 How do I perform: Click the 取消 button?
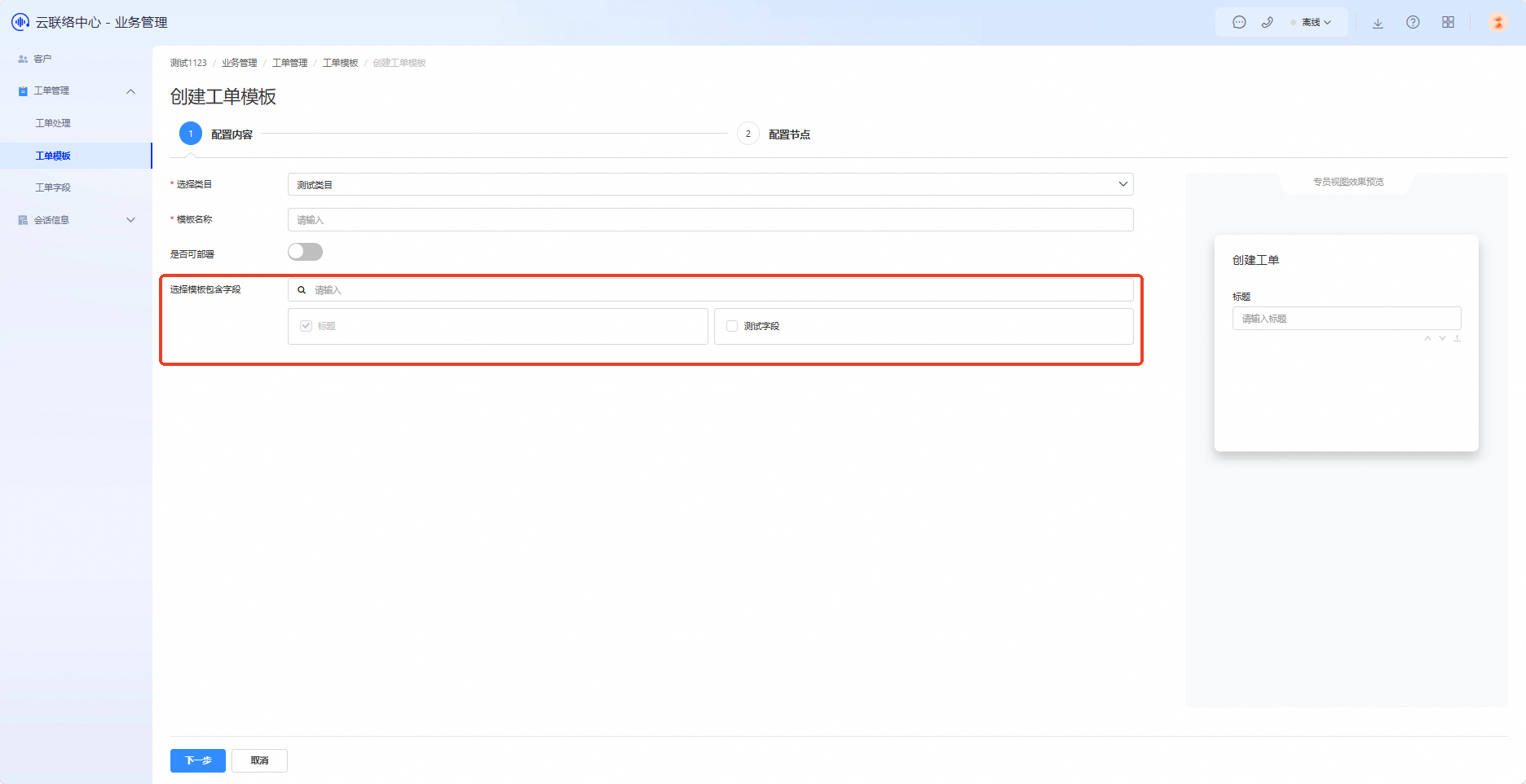259,760
